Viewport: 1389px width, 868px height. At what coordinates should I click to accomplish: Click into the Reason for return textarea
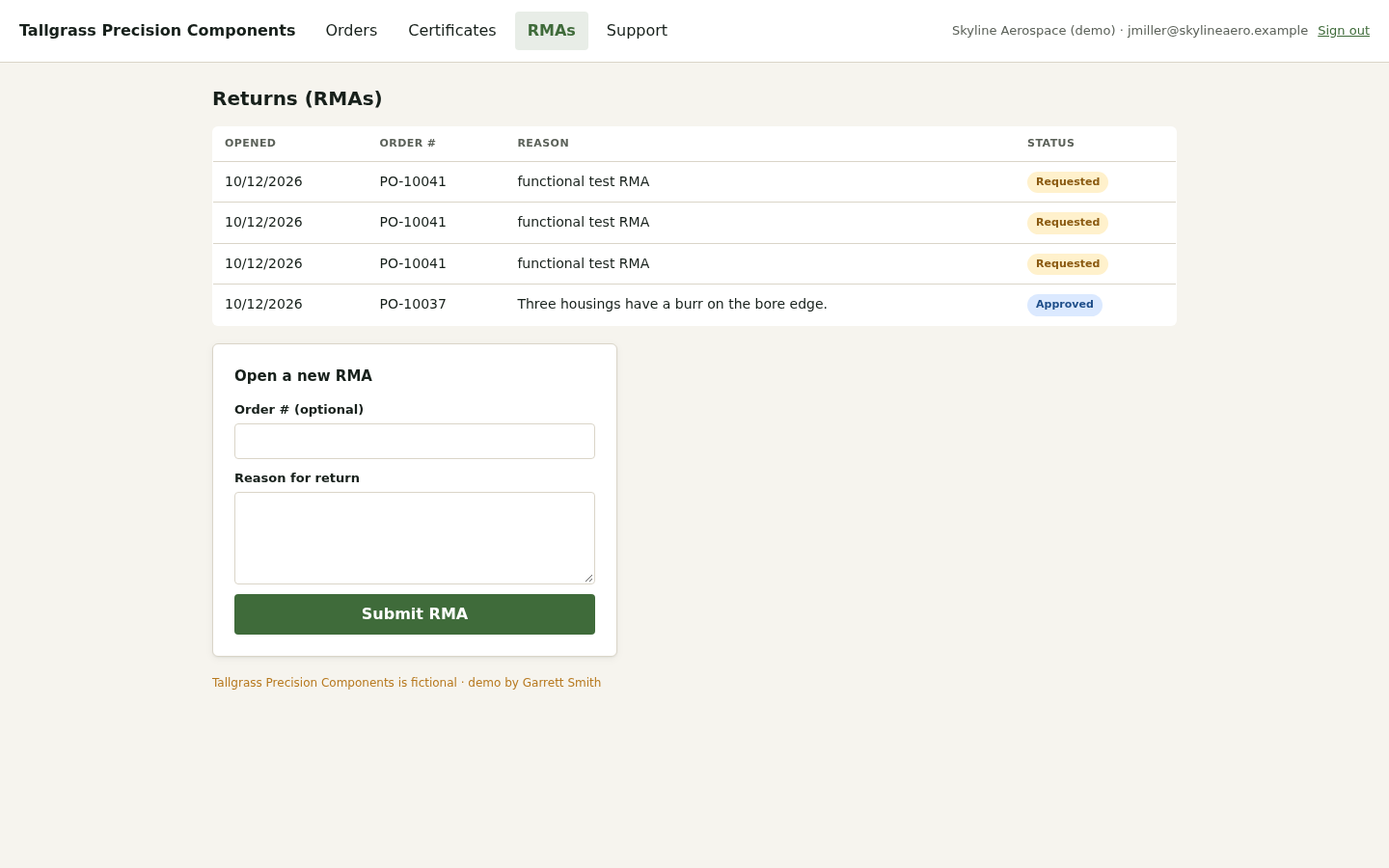pyautogui.click(x=415, y=538)
